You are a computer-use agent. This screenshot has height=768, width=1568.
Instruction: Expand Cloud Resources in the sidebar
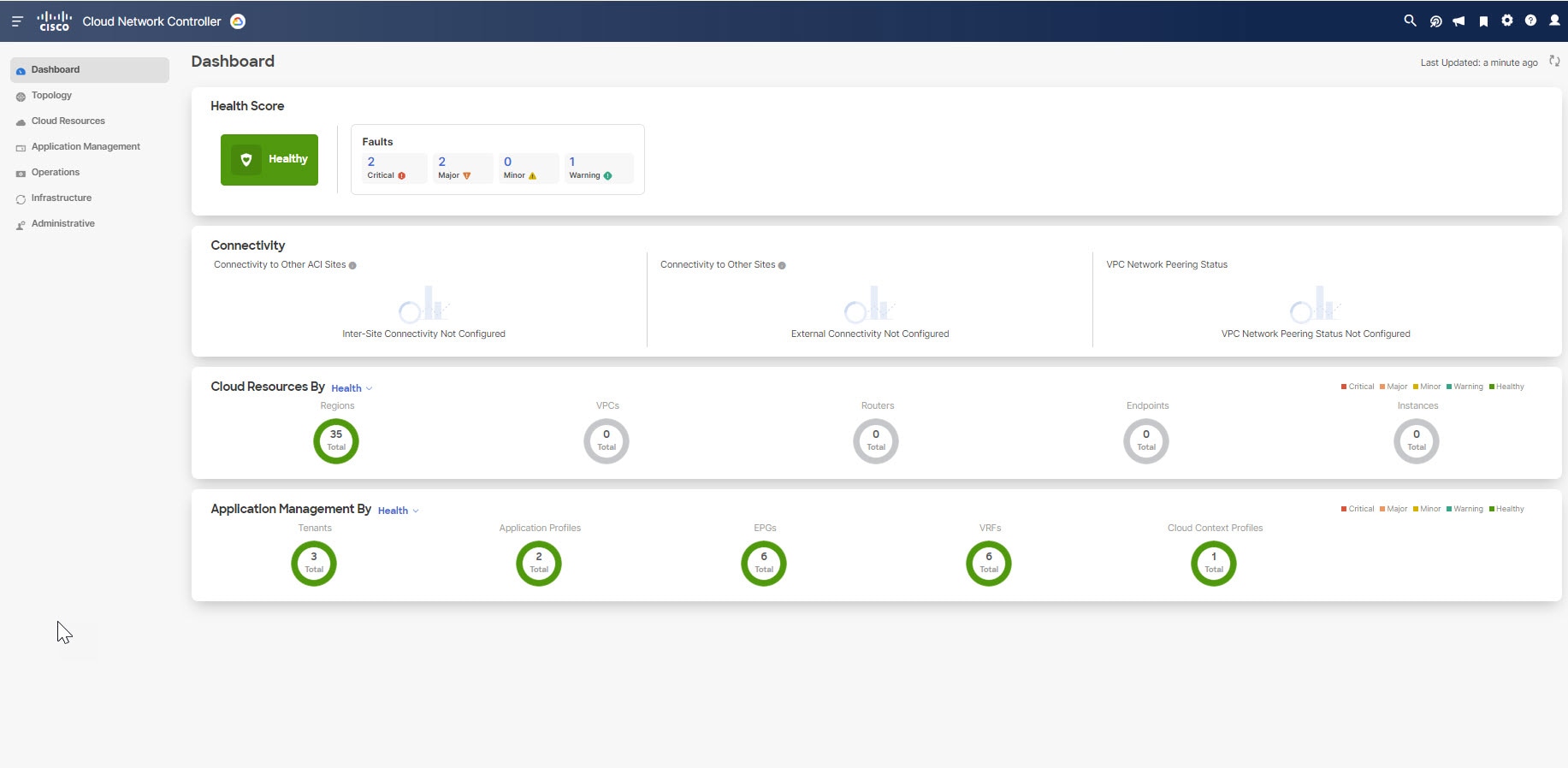(x=90, y=121)
